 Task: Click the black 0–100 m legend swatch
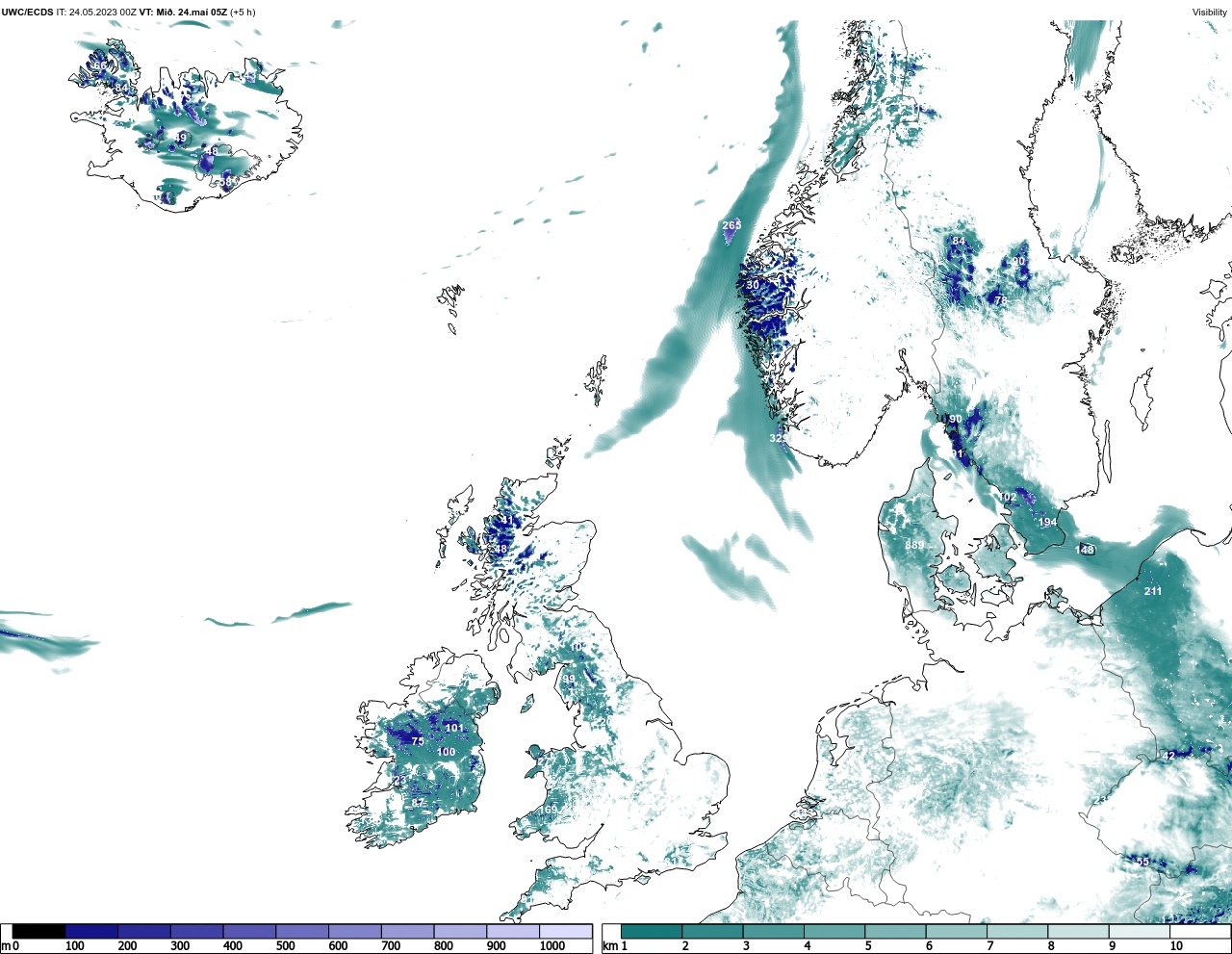(39, 931)
